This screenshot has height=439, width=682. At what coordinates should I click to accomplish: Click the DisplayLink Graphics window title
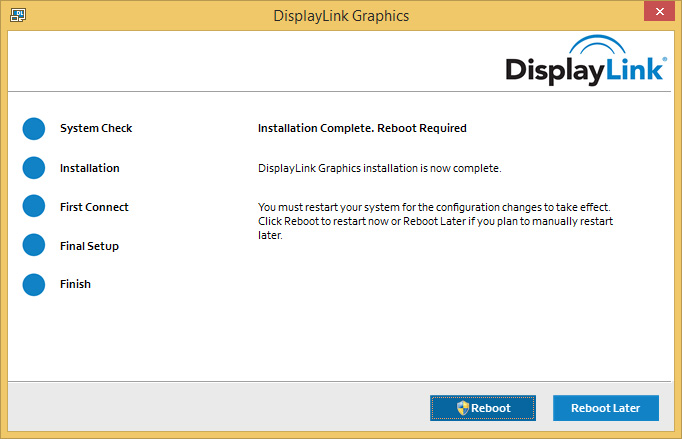point(341,16)
